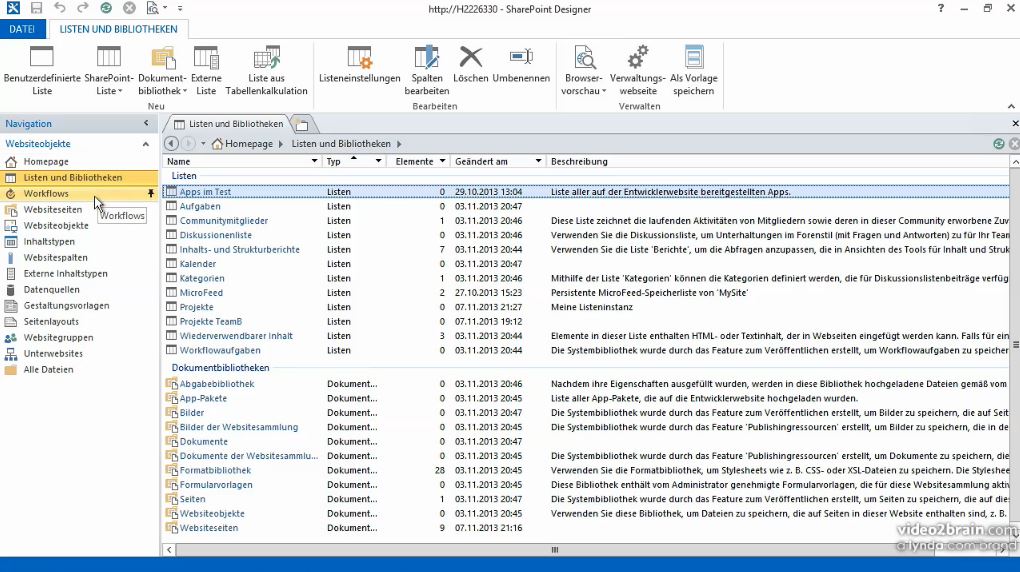Viewport: 1020px width, 572px height.
Task: Open the Projekte TeamB list
Action: (x=211, y=321)
